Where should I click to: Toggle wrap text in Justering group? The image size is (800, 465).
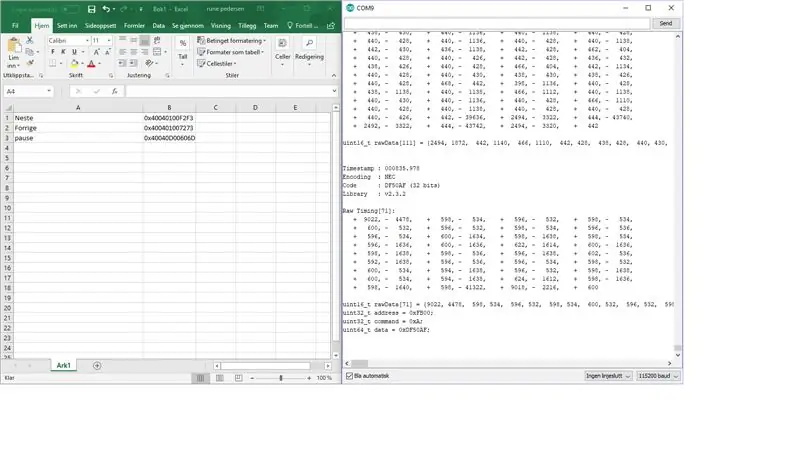157,40
